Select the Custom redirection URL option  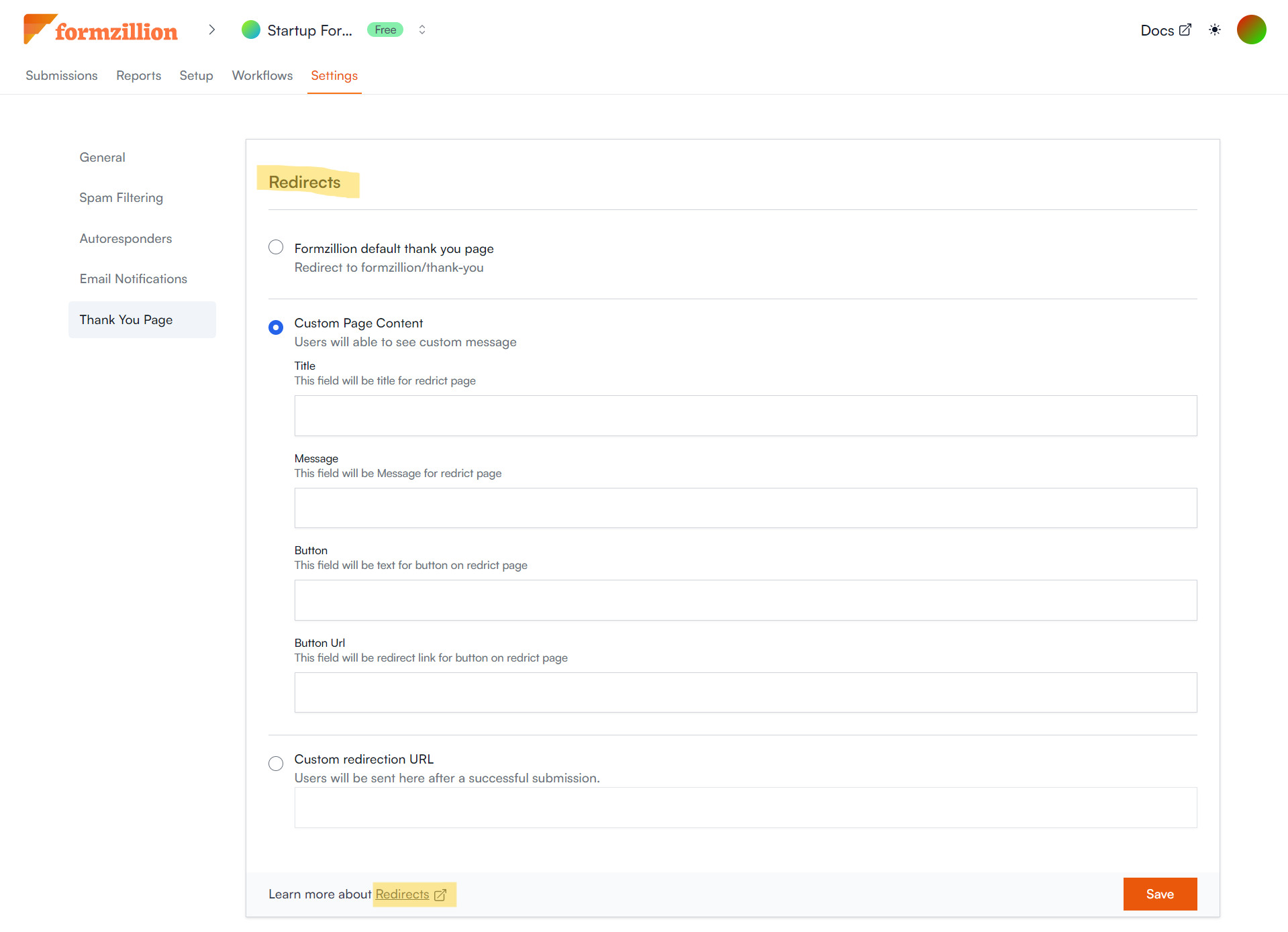tap(275, 764)
